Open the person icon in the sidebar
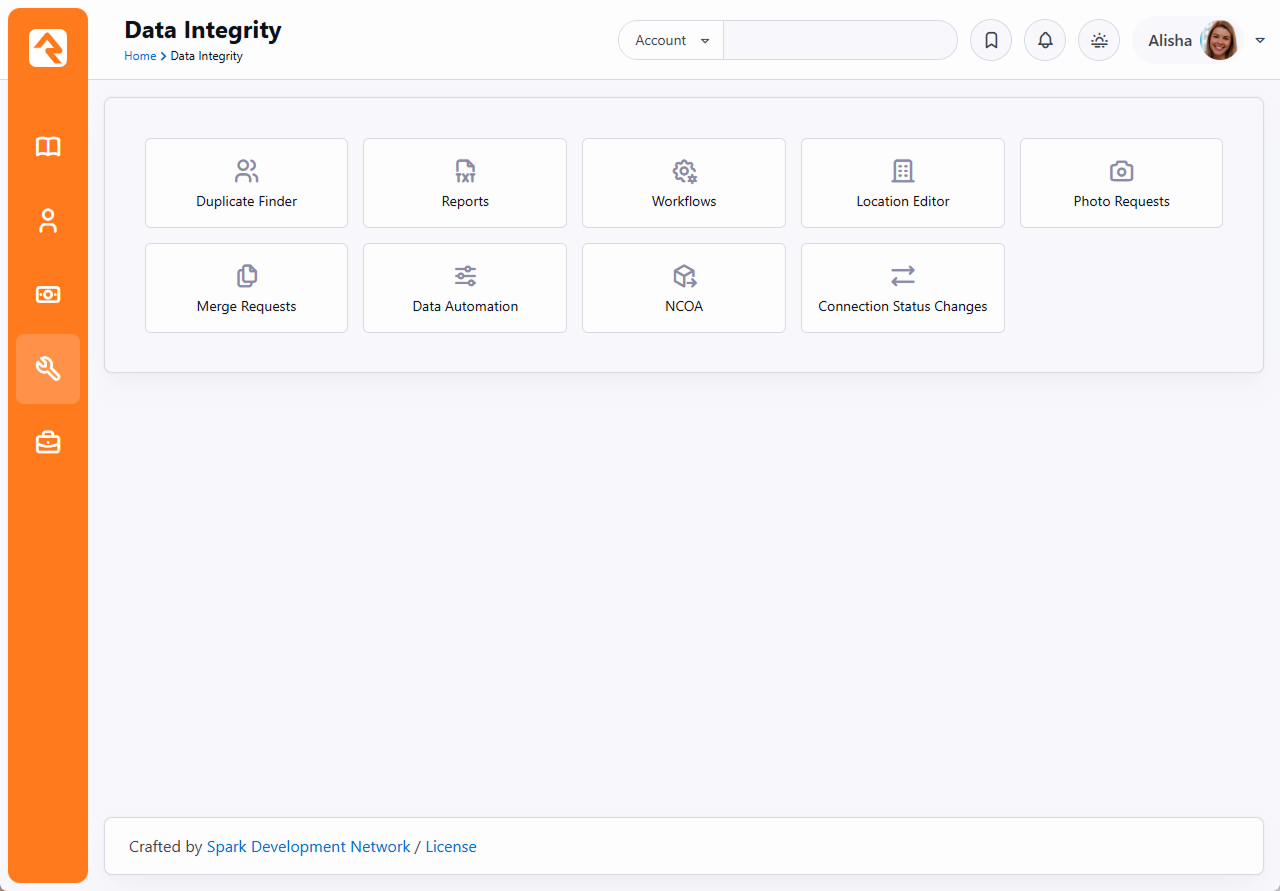The width and height of the screenshot is (1280, 891). 48,221
